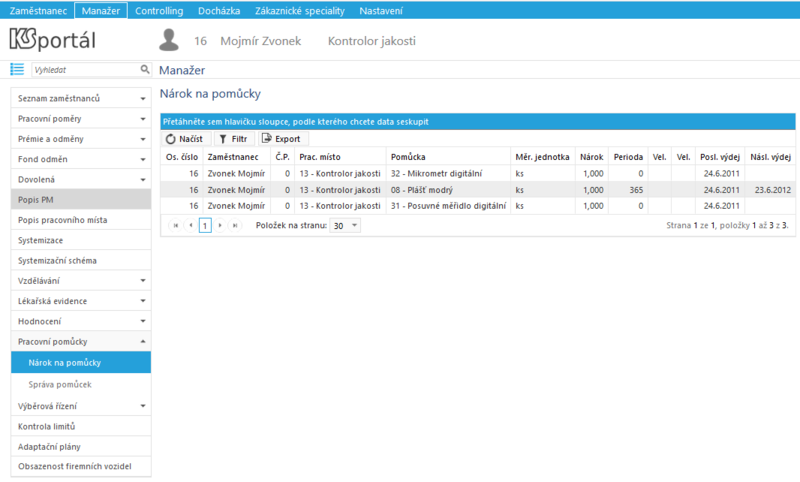Expand Prémie a odměny section

click(81, 139)
